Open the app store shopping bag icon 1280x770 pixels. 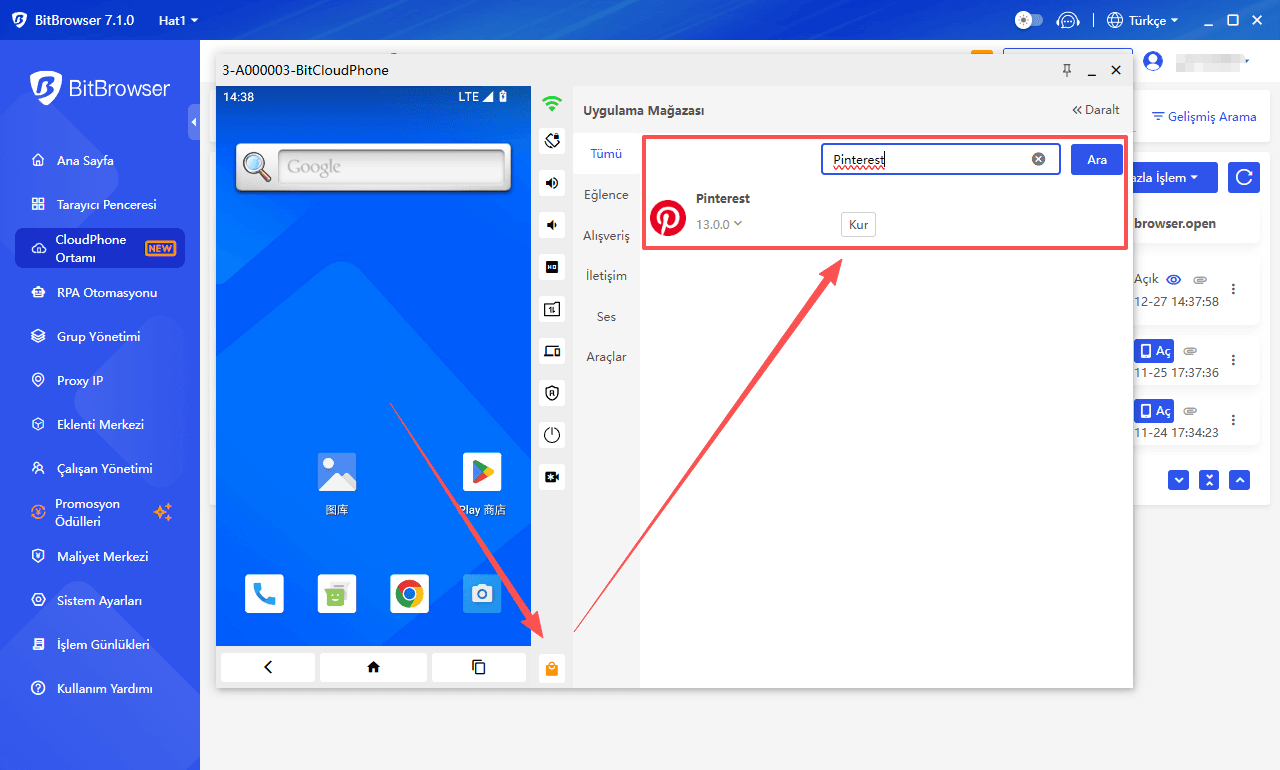(x=551, y=668)
